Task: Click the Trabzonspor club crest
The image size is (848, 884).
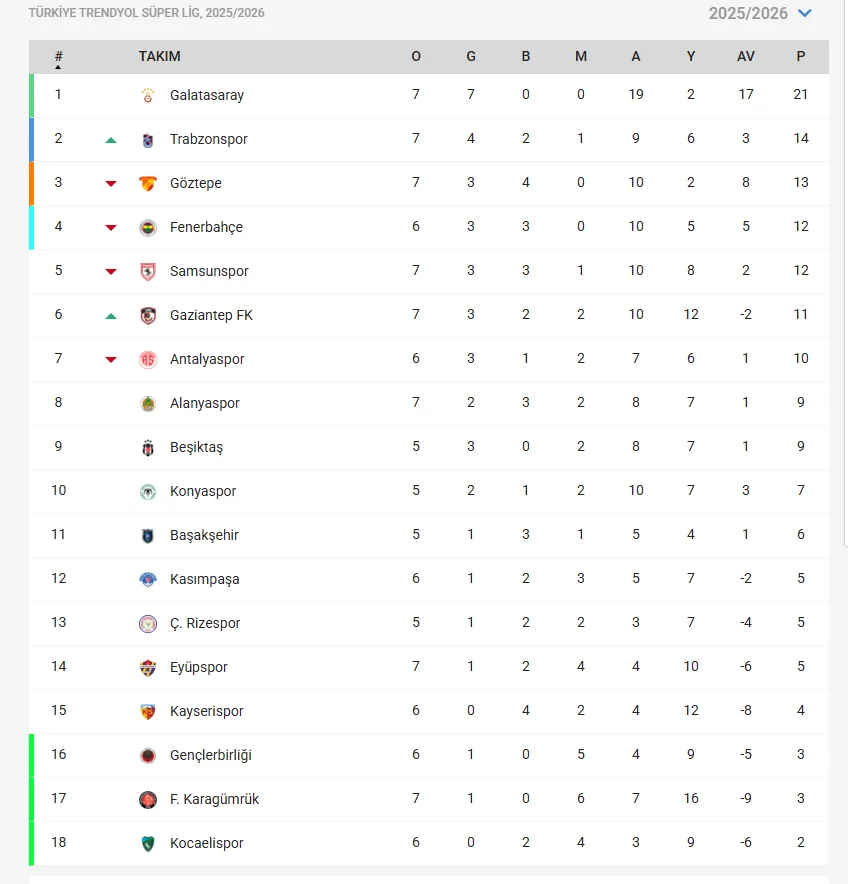Action: (148, 139)
